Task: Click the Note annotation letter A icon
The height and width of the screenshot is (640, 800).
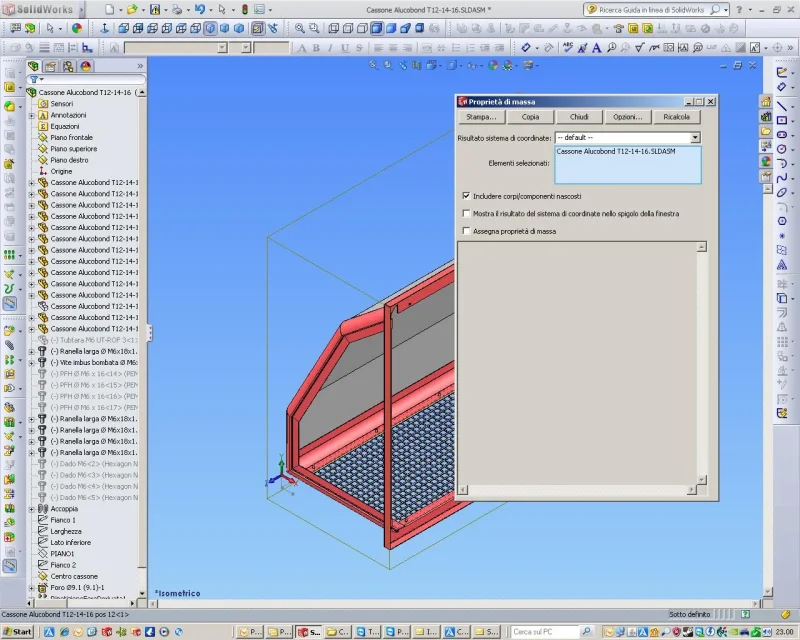Action: [x=596, y=47]
